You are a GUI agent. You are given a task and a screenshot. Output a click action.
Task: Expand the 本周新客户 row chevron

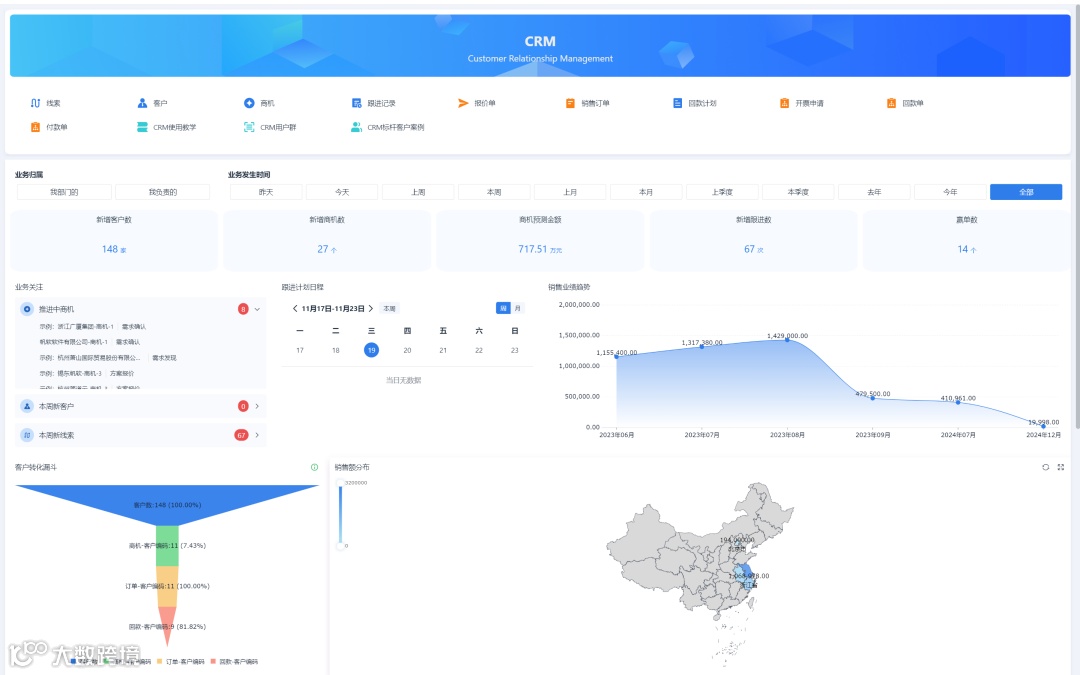coord(257,406)
